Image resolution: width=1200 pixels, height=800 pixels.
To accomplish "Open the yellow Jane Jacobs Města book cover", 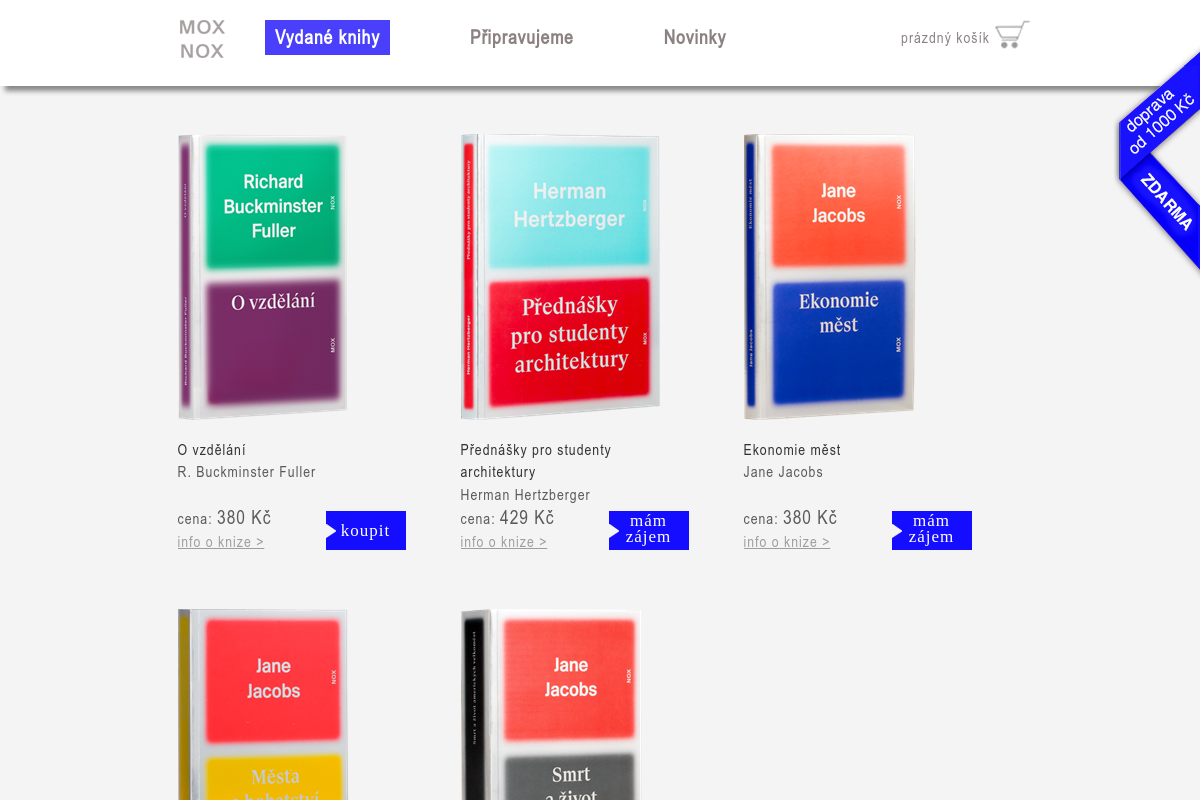I will point(263,705).
